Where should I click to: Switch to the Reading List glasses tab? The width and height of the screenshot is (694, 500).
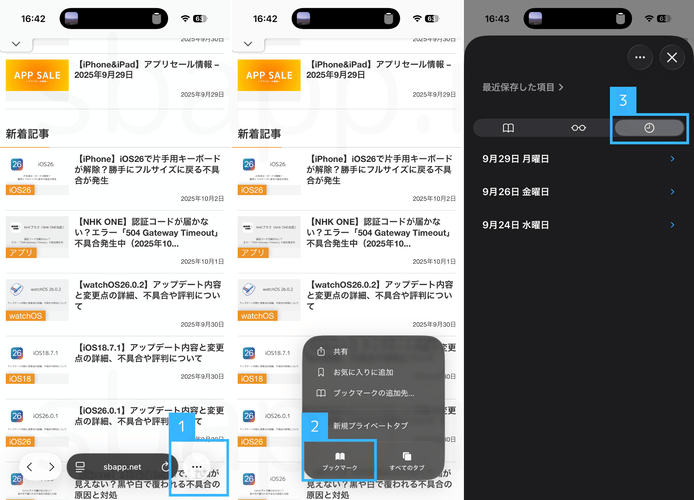point(579,128)
